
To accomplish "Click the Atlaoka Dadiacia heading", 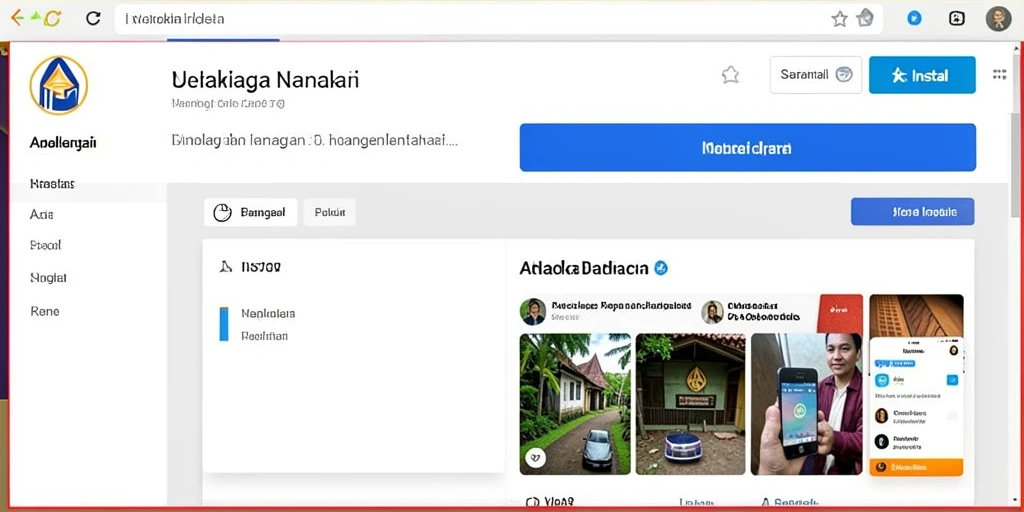I will (584, 268).
